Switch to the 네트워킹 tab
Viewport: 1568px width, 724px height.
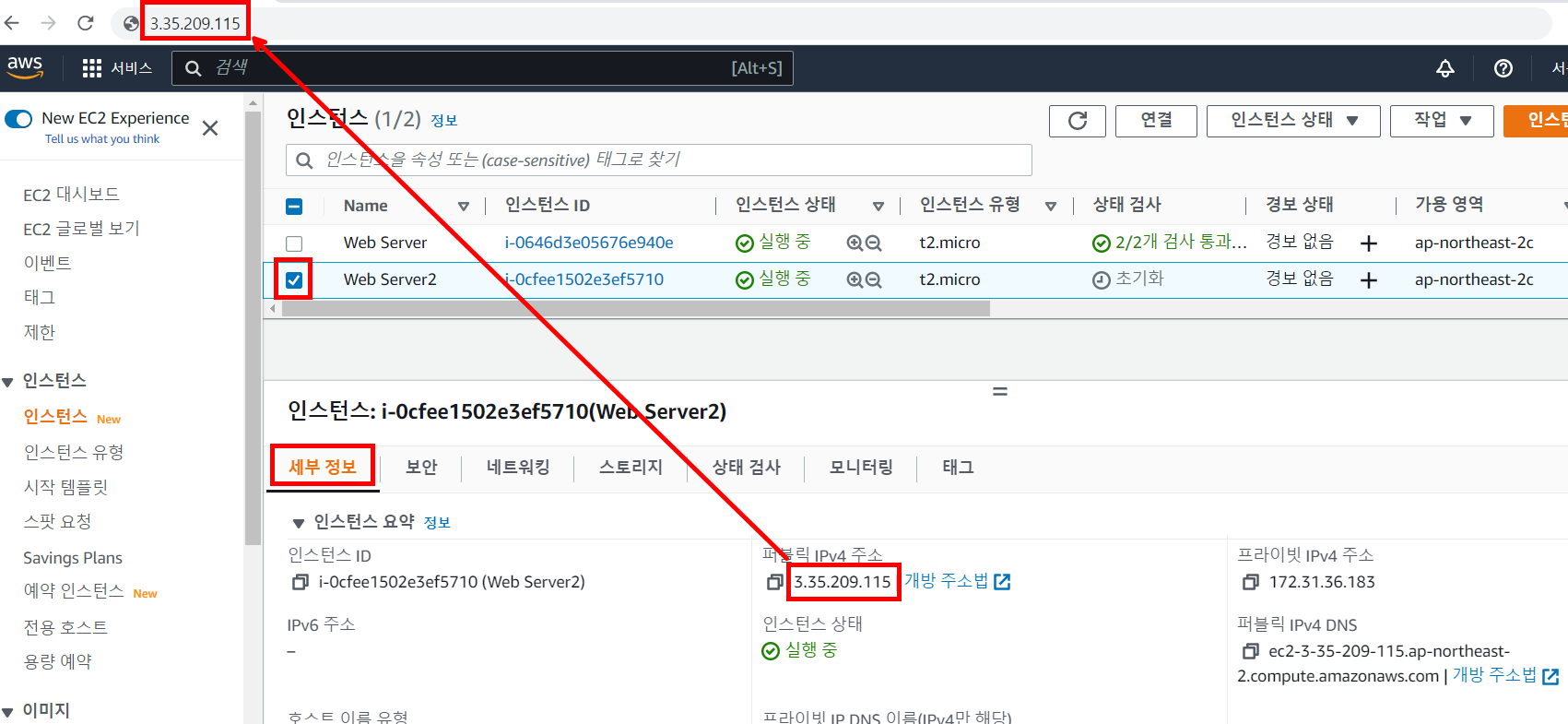point(518,468)
